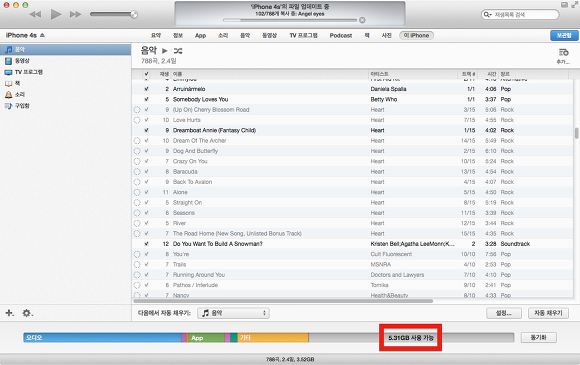The image size is (580, 365).
Task: Select TV 프로그램 in the device sidebar
Action: tap(65, 72)
